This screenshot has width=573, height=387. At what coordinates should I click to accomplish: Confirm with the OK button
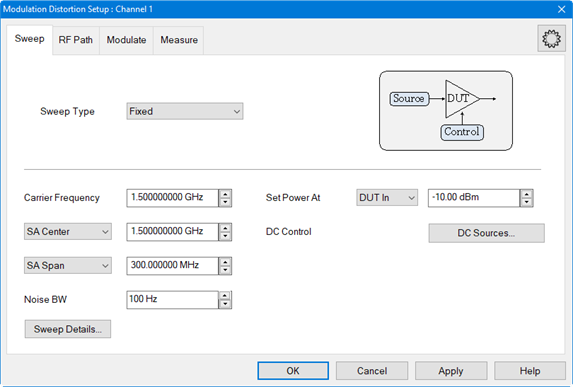[x=293, y=371]
